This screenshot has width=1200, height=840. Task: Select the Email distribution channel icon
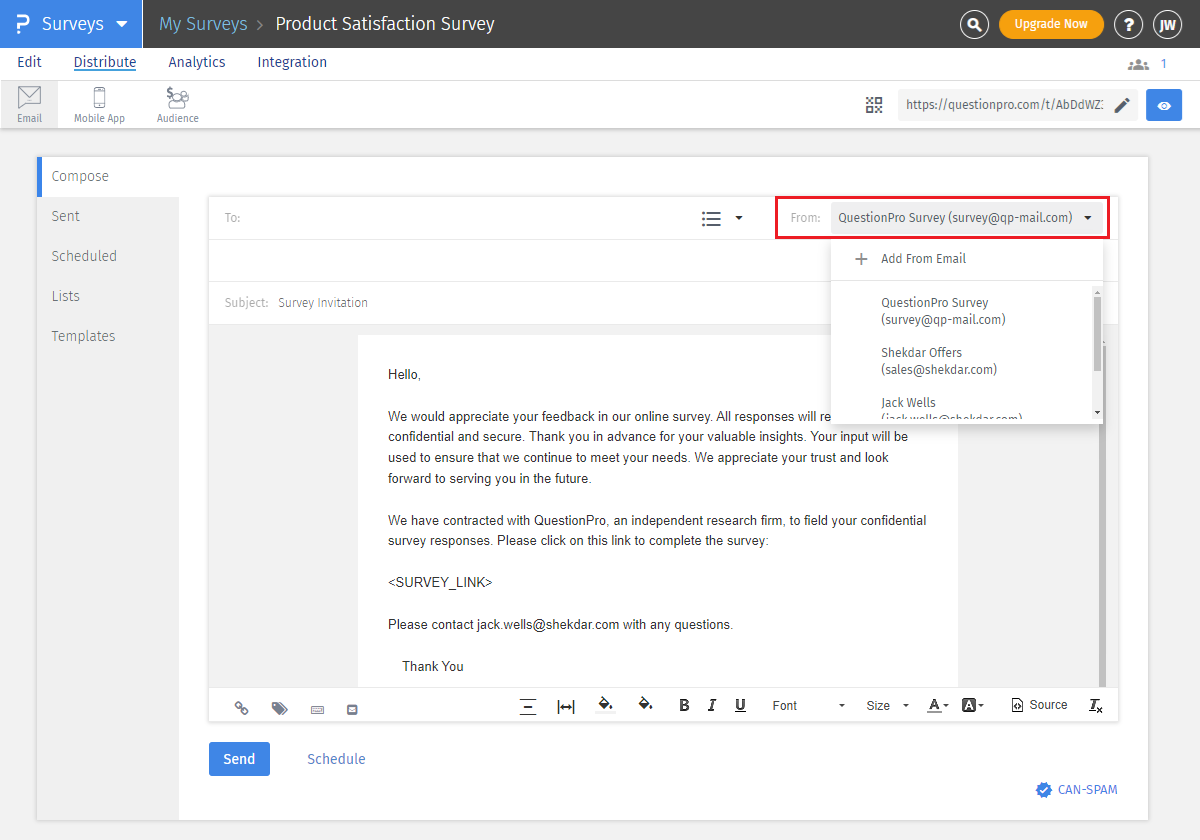coord(29,103)
